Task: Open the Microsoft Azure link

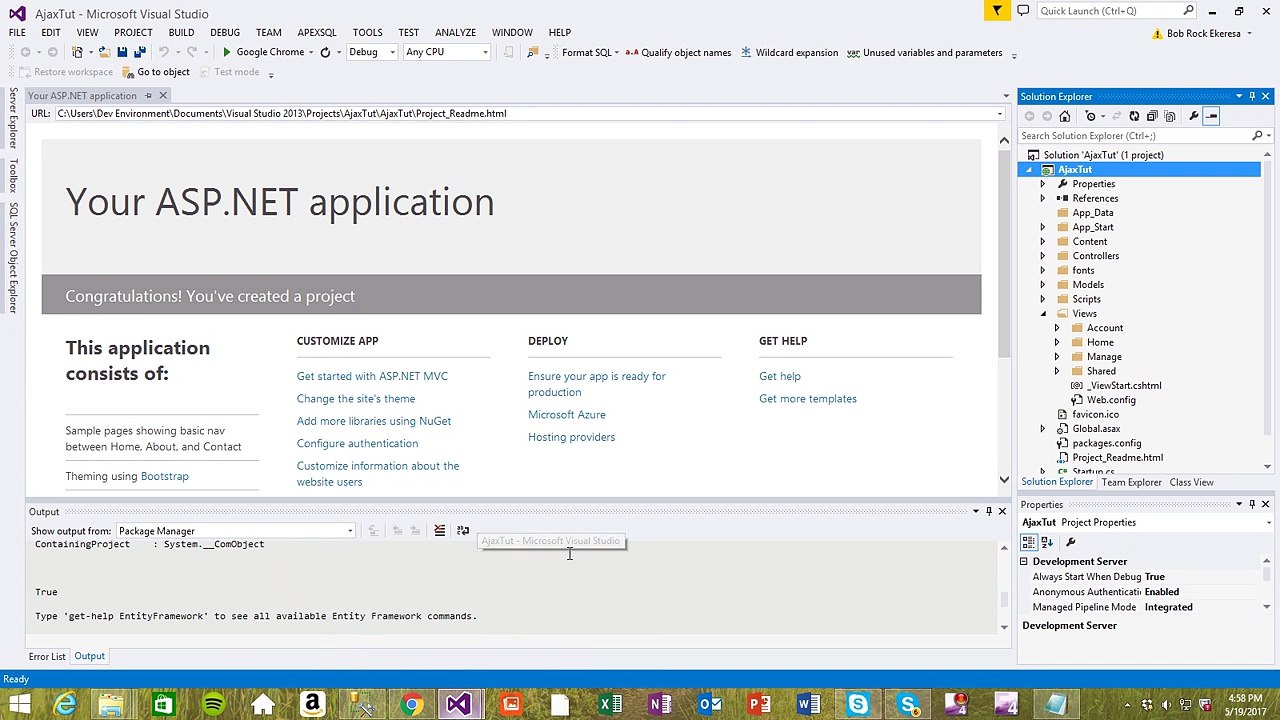Action: coord(567,415)
